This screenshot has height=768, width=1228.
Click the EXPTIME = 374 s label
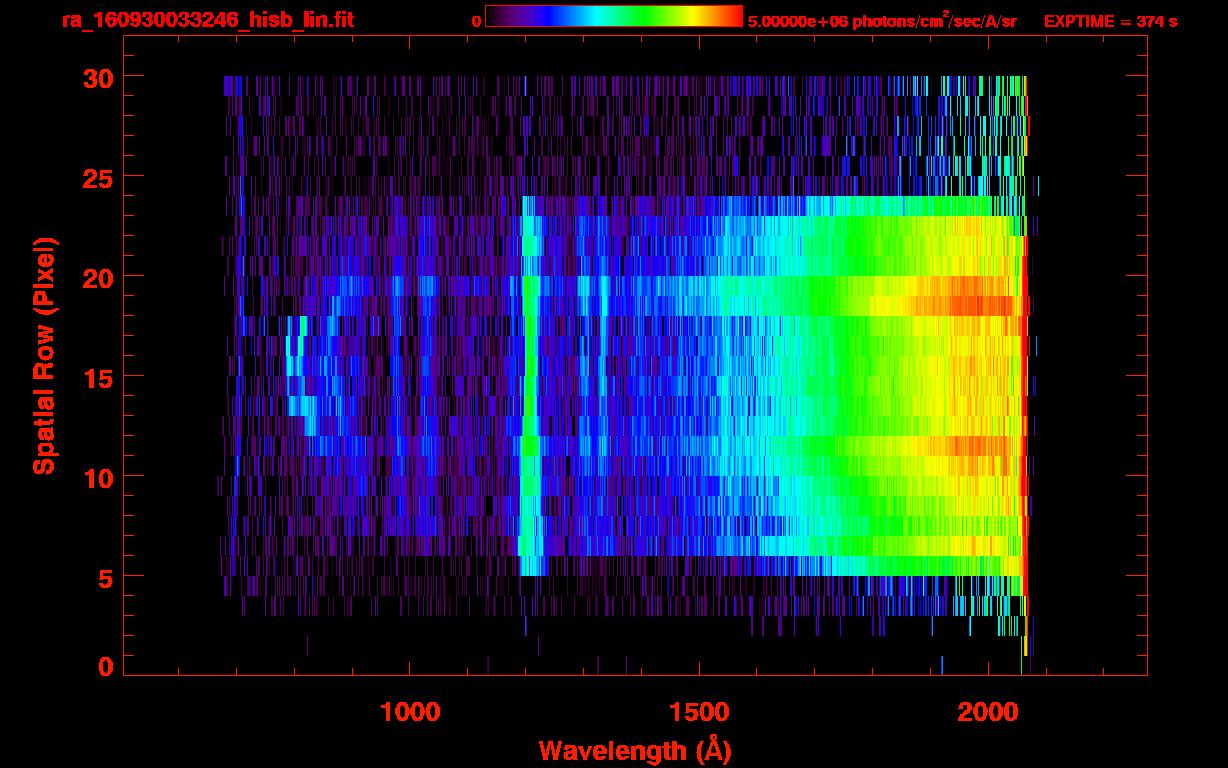(x=1110, y=21)
